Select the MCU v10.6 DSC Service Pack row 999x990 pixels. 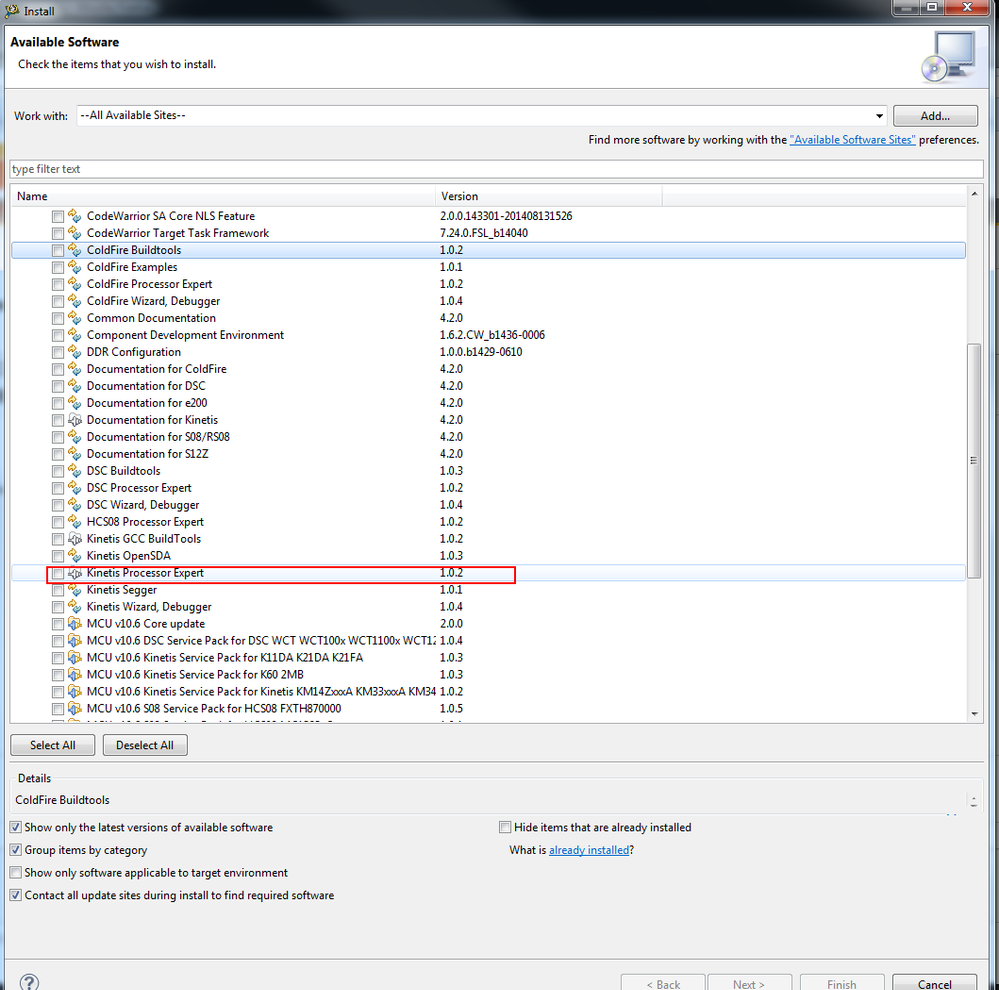point(488,641)
